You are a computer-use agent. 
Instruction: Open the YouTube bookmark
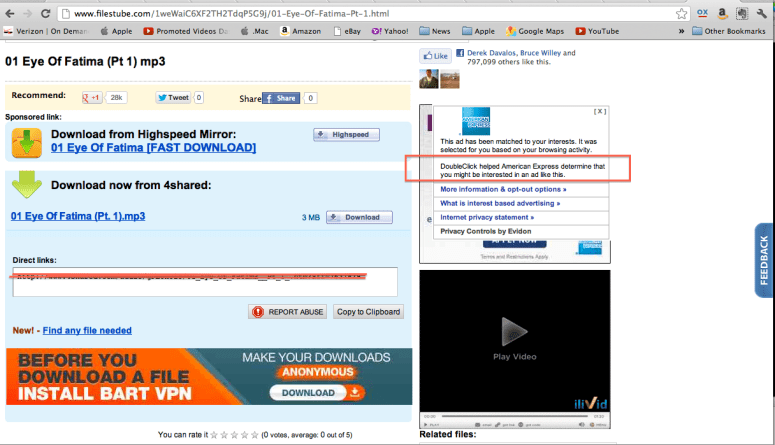pyautogui.click(x=596, y=32)
